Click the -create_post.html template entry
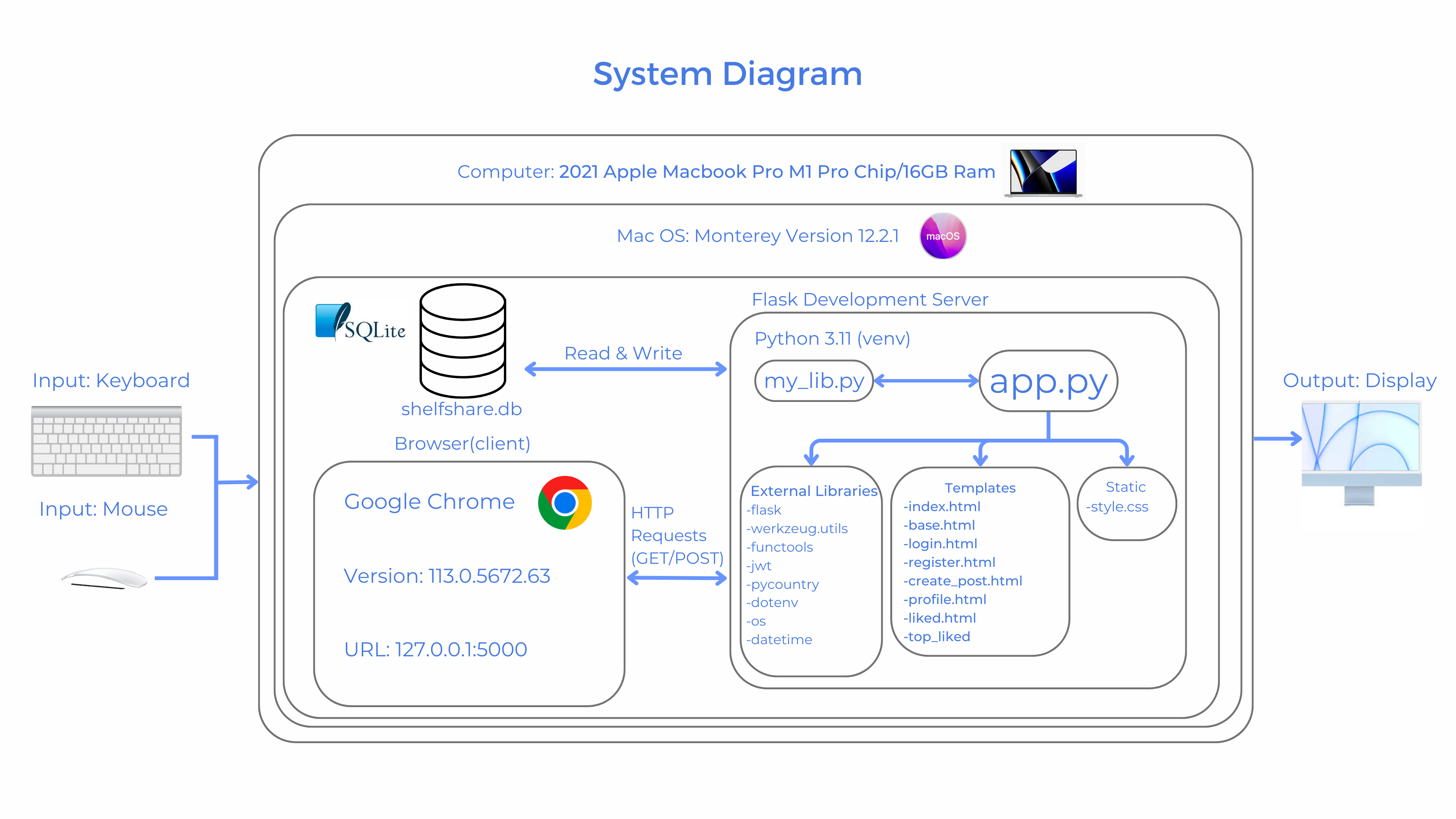 pyautogui.click(x=963, y=581)
